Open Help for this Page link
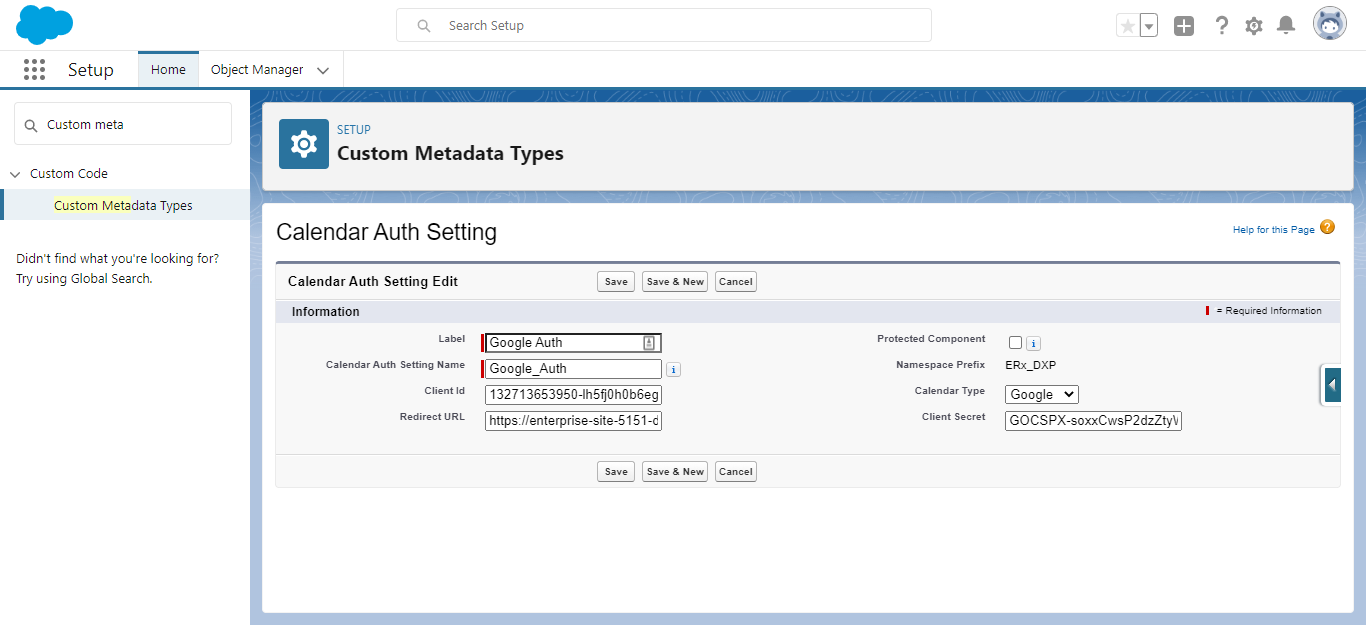This screenshot has width=1366, height=625. [1273, 230]
